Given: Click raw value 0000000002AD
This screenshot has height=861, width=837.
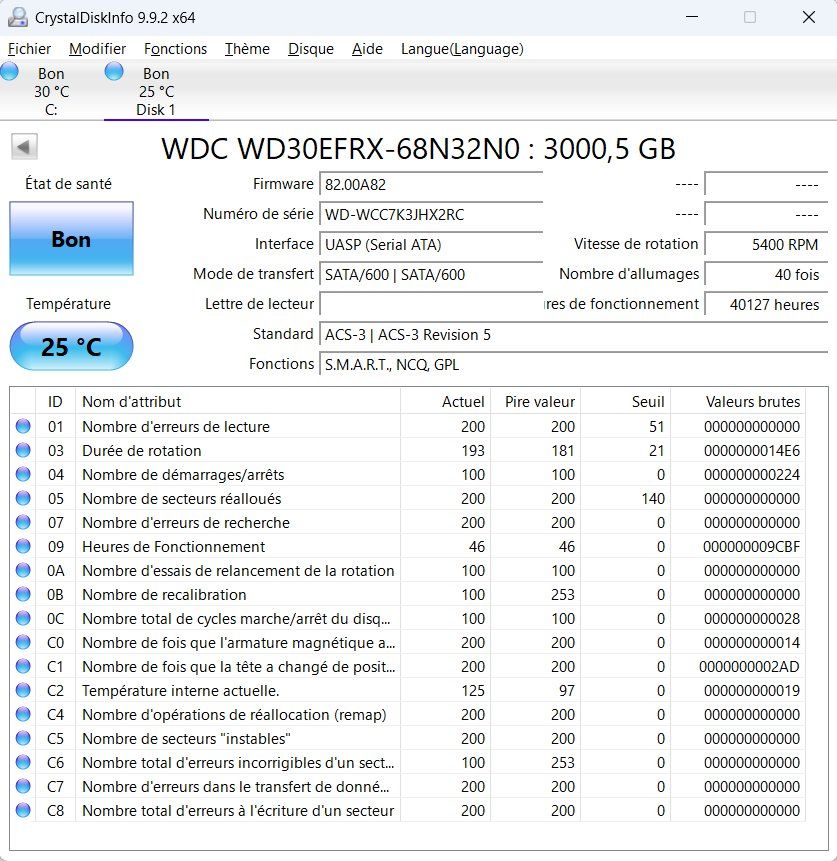Looking at the screenshot, I should pyautogui.click(x=749, y=667).
